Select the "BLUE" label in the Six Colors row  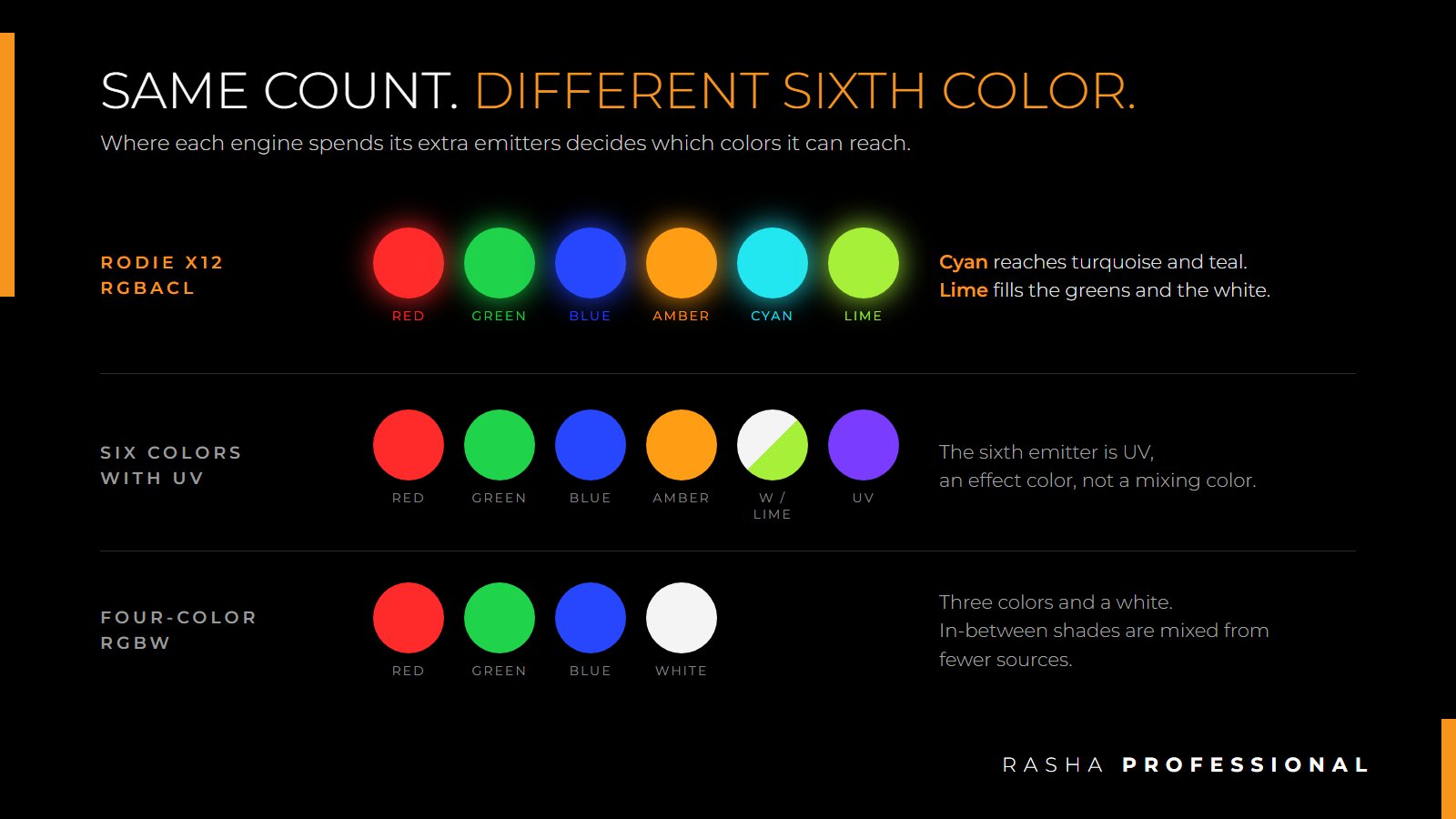(x=591, y=498)
